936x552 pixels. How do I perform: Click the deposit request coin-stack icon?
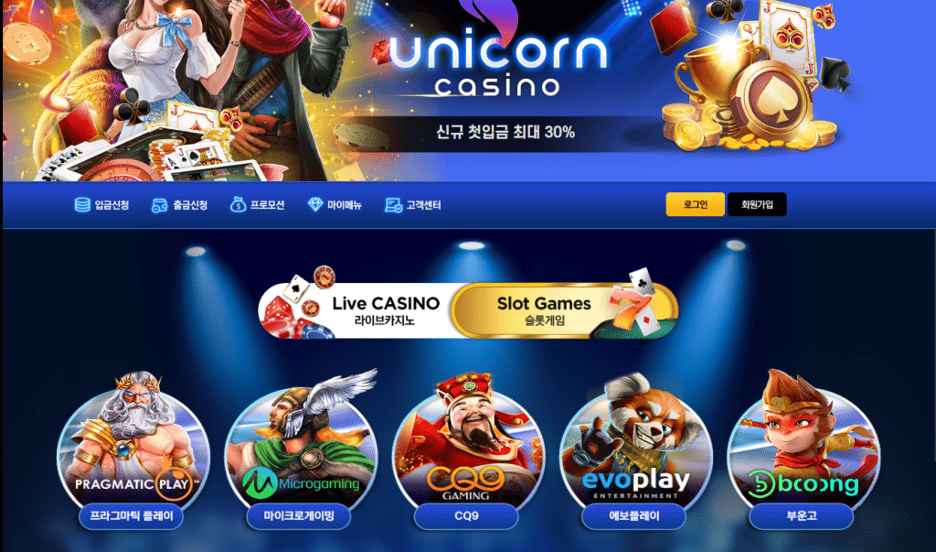coord(82,205)
